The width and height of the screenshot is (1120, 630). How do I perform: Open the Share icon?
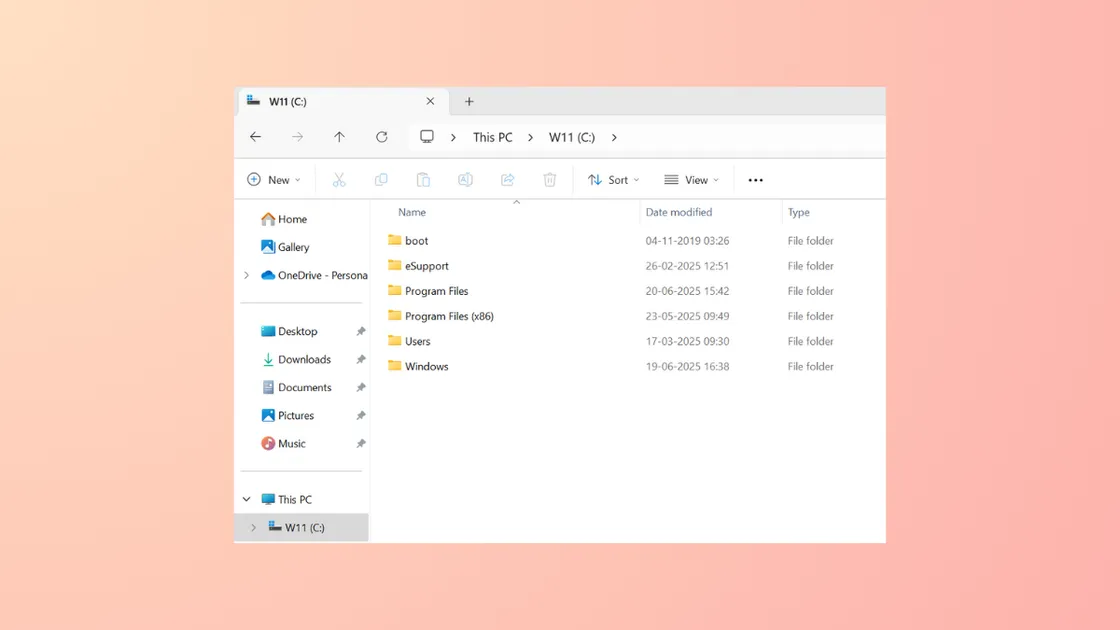point(507,179)
